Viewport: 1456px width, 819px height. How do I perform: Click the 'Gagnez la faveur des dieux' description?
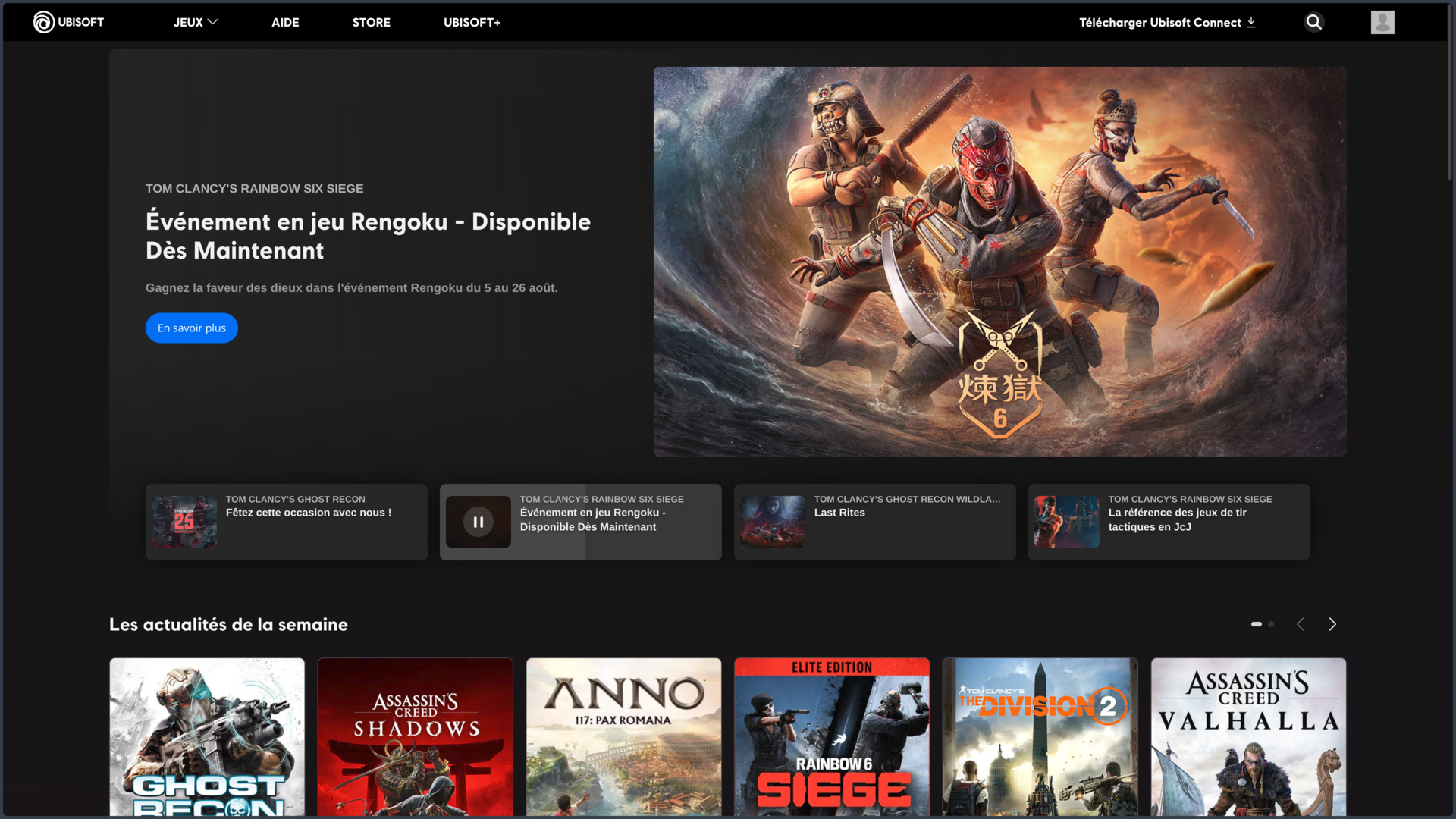click(352, 288)
